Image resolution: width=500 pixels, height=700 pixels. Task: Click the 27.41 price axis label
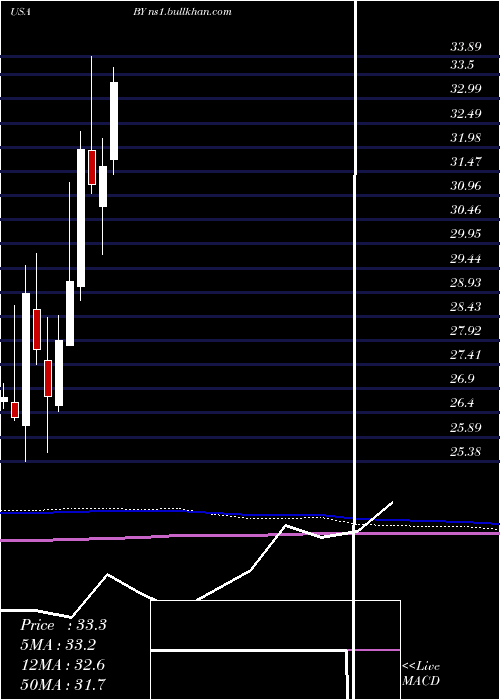point(466,355)
